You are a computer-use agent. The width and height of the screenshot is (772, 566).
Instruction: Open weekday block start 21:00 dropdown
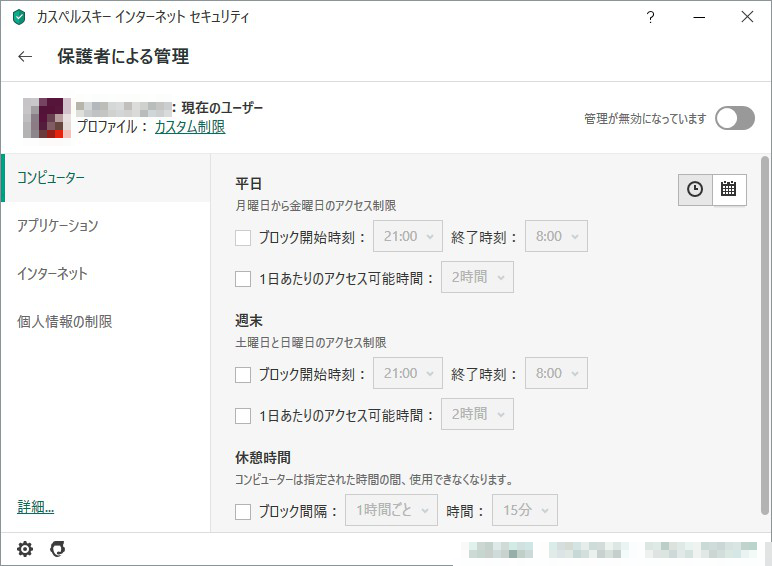408,236
